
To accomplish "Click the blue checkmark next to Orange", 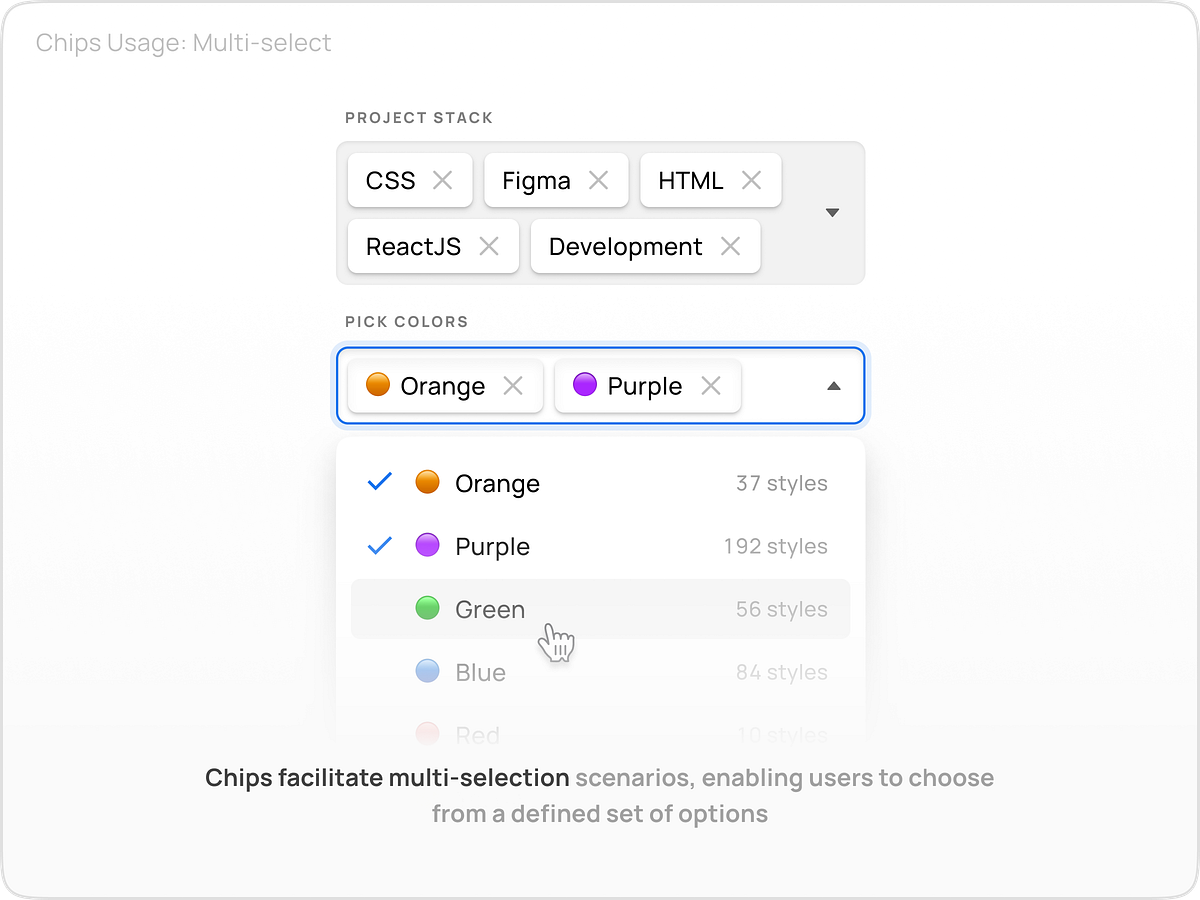I will (x=379, y=482).
